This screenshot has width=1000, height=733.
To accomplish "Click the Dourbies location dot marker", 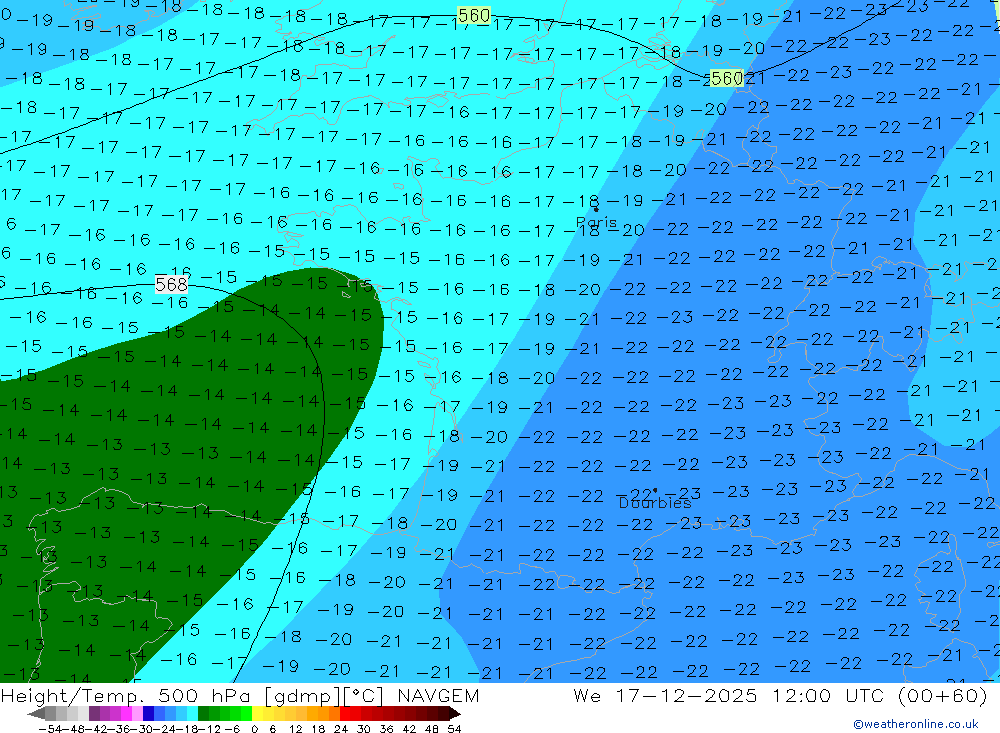I will click(x=655, y=491).
